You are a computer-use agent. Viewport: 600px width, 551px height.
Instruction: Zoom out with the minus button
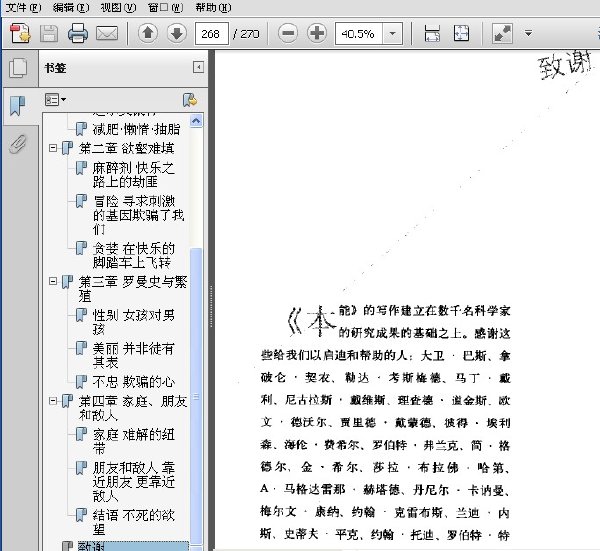click(x=288, y=33)
